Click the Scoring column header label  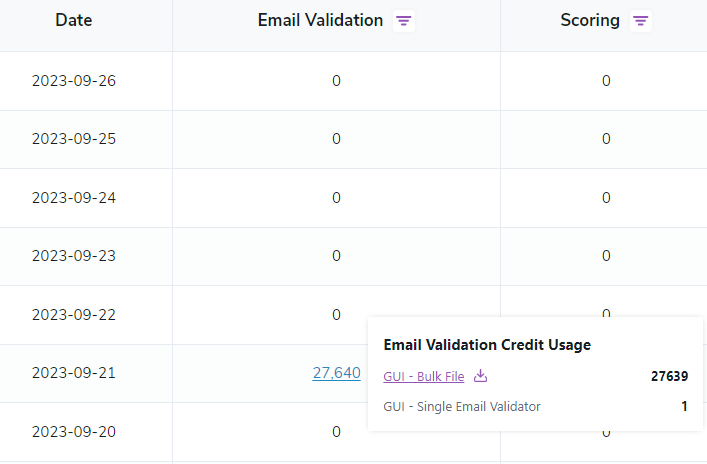(590, 21)
